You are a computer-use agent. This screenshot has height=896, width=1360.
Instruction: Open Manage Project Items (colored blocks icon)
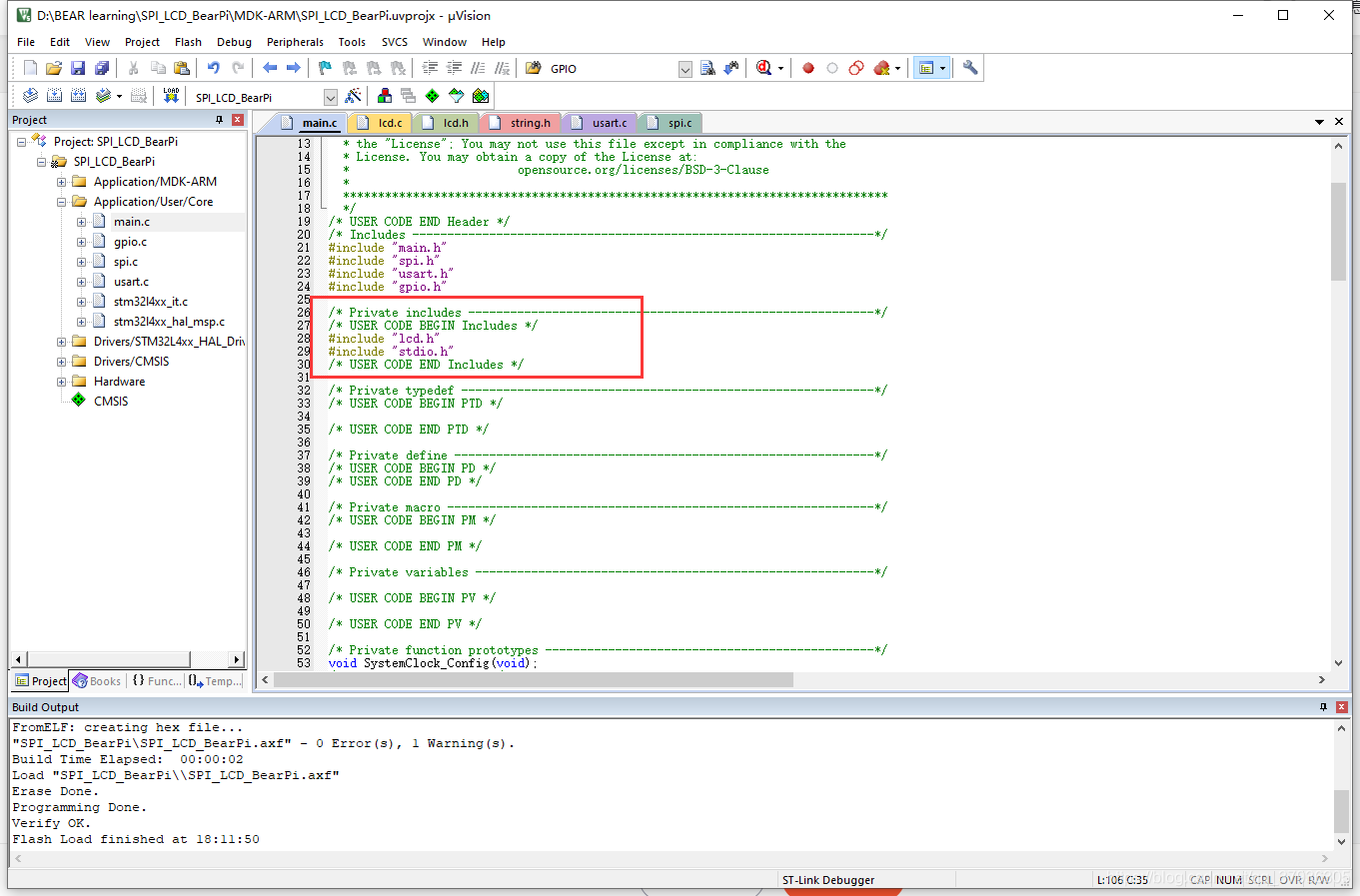click(384, 96)
